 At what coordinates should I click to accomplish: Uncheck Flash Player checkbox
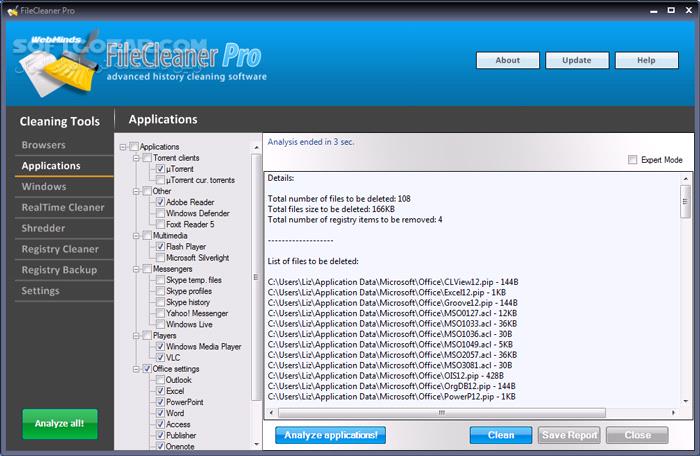(160, 247)
